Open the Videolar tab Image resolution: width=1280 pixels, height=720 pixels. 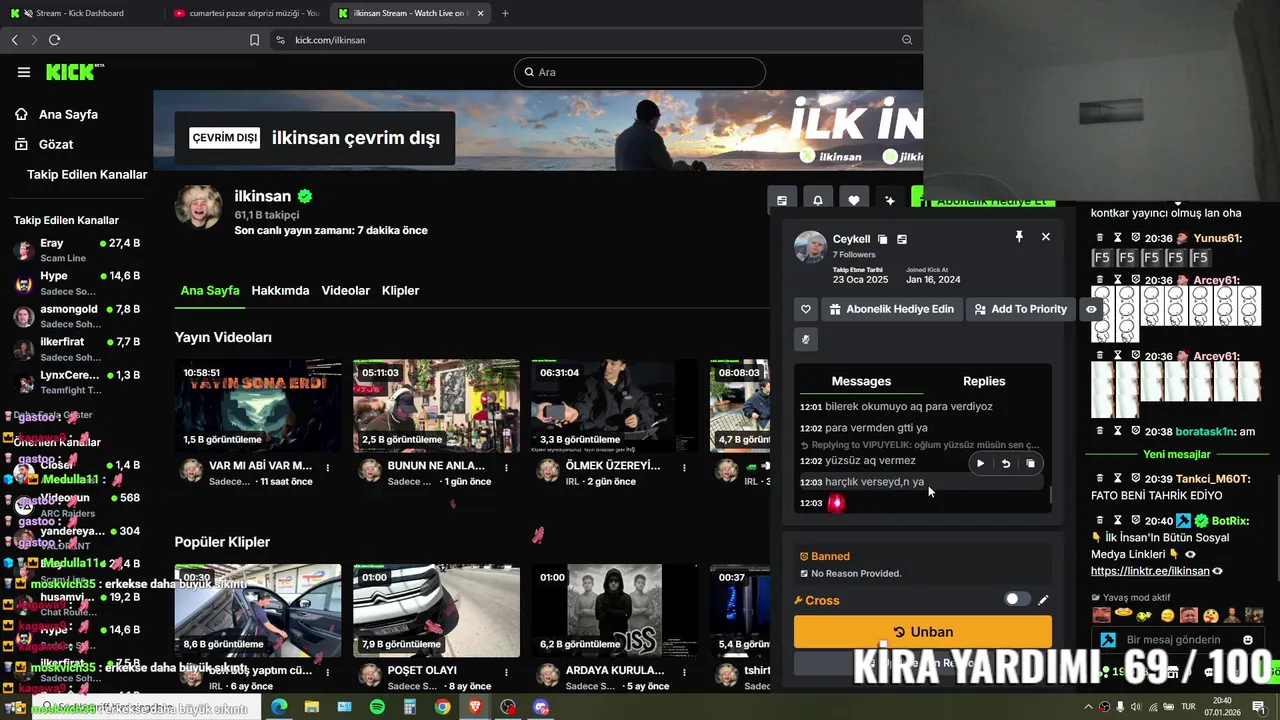[x=345, y=290]
